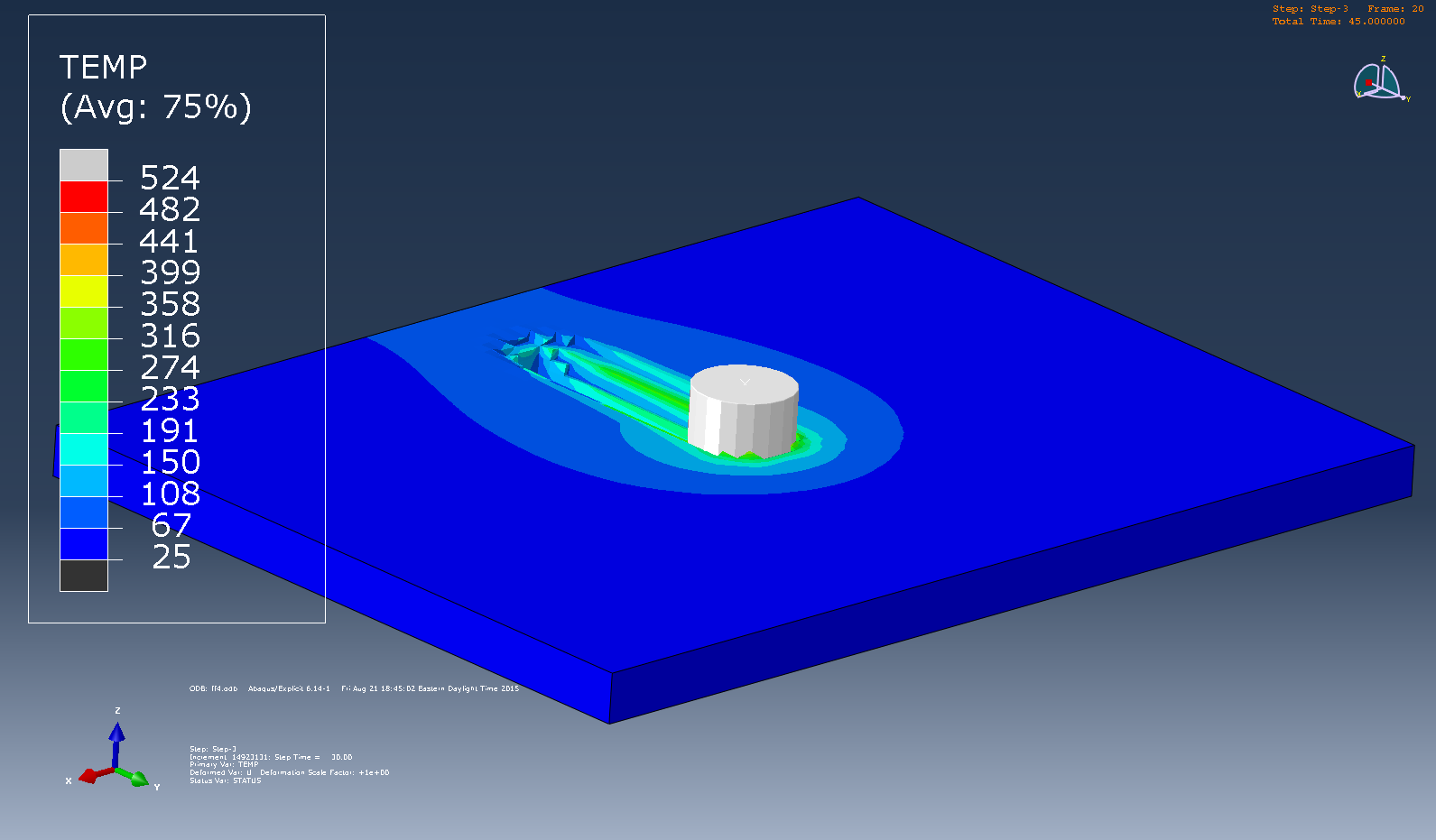The image size is (1436, 840).
Task: Click the legend value 25
Action: click(x=171, y=557)
